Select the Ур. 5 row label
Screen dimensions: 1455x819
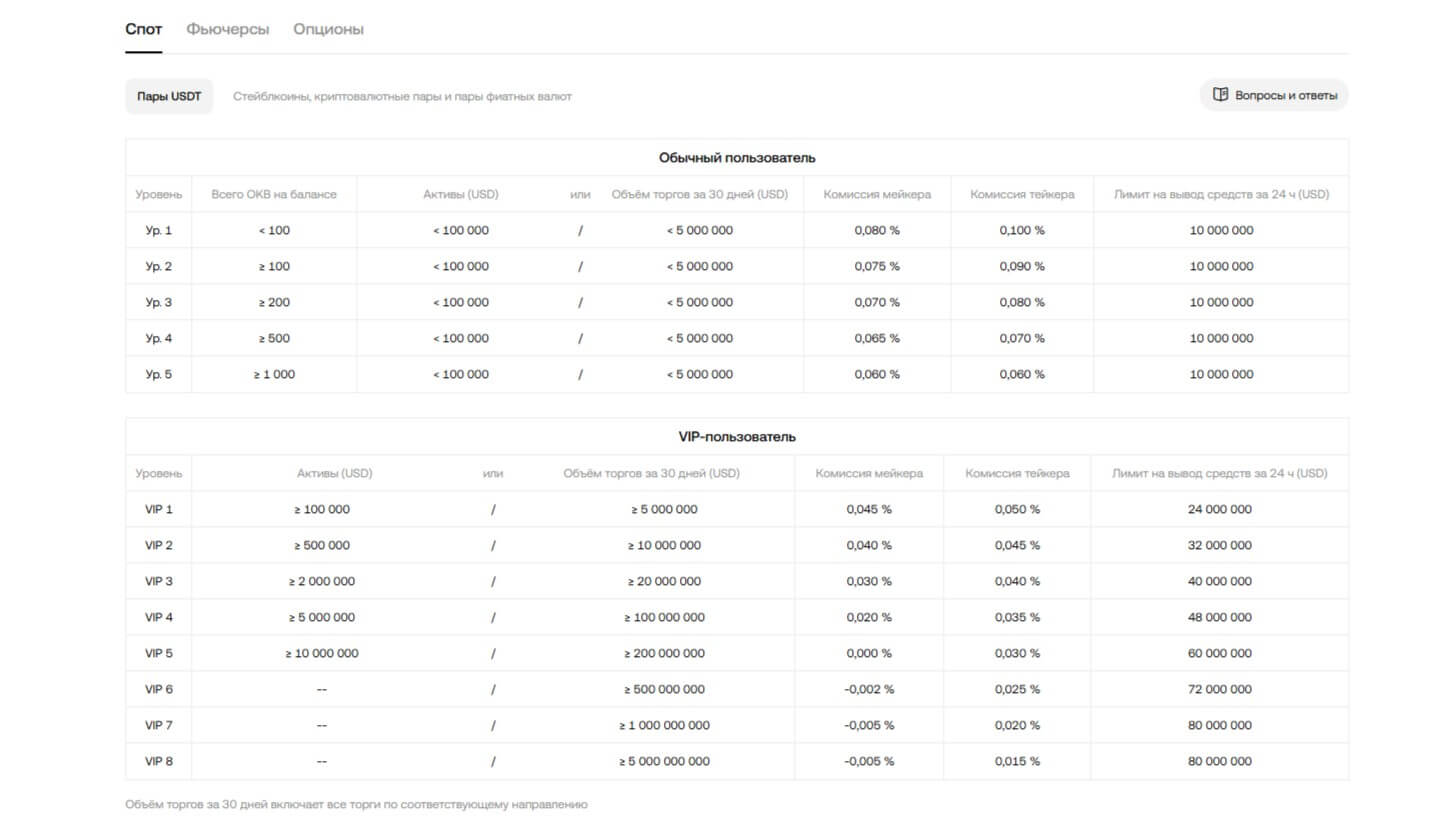point(158,374)
